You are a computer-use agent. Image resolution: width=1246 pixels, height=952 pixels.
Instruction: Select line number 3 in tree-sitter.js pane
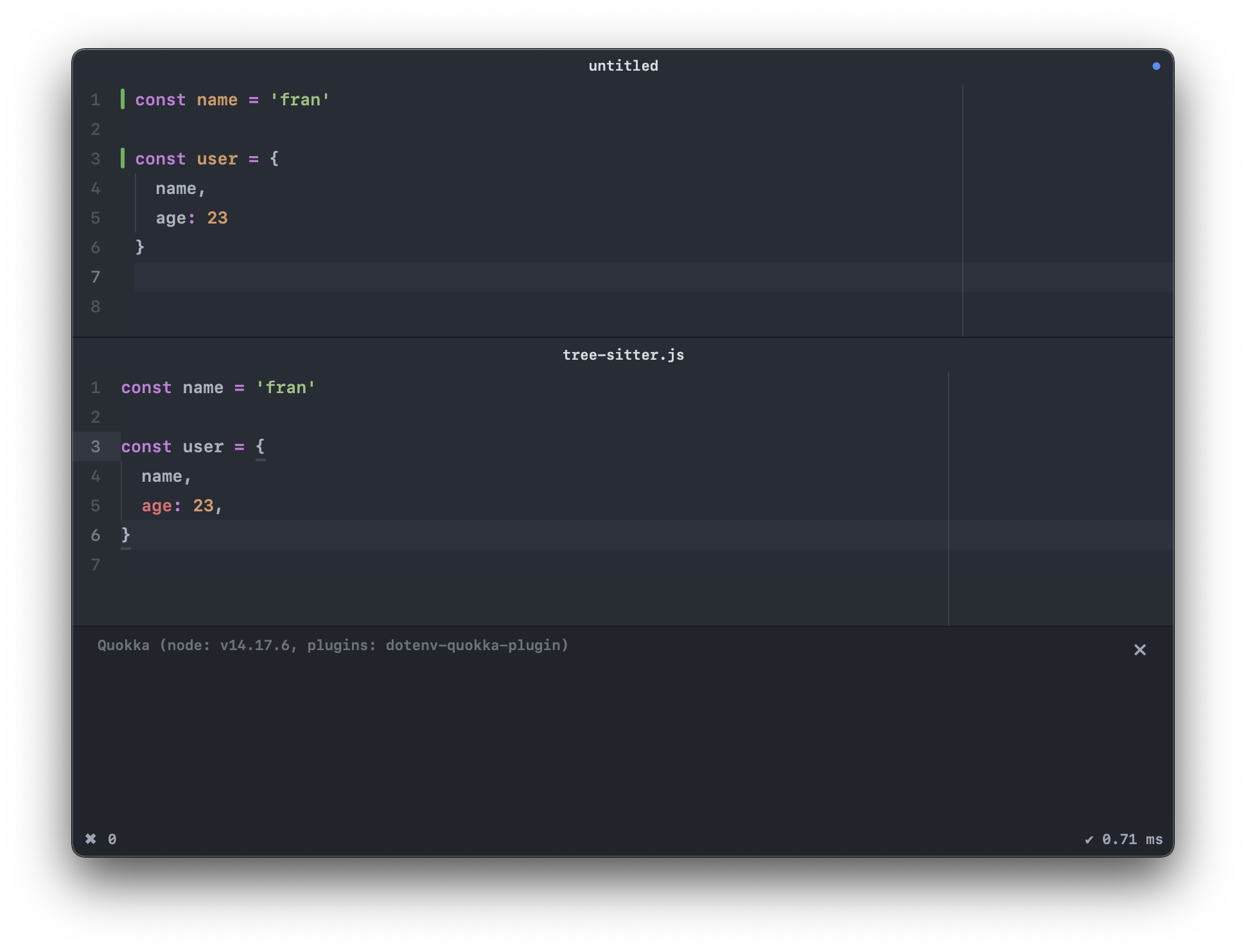click(96, 446)
